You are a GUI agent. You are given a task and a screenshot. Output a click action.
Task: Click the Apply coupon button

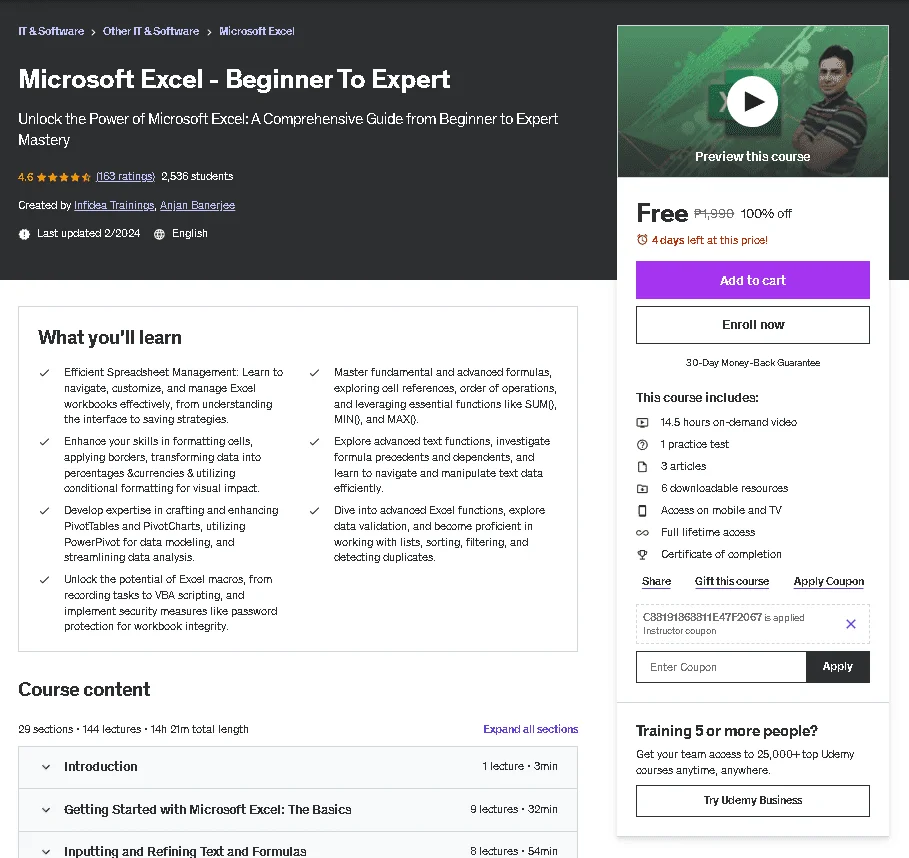[x=838, y=667]
